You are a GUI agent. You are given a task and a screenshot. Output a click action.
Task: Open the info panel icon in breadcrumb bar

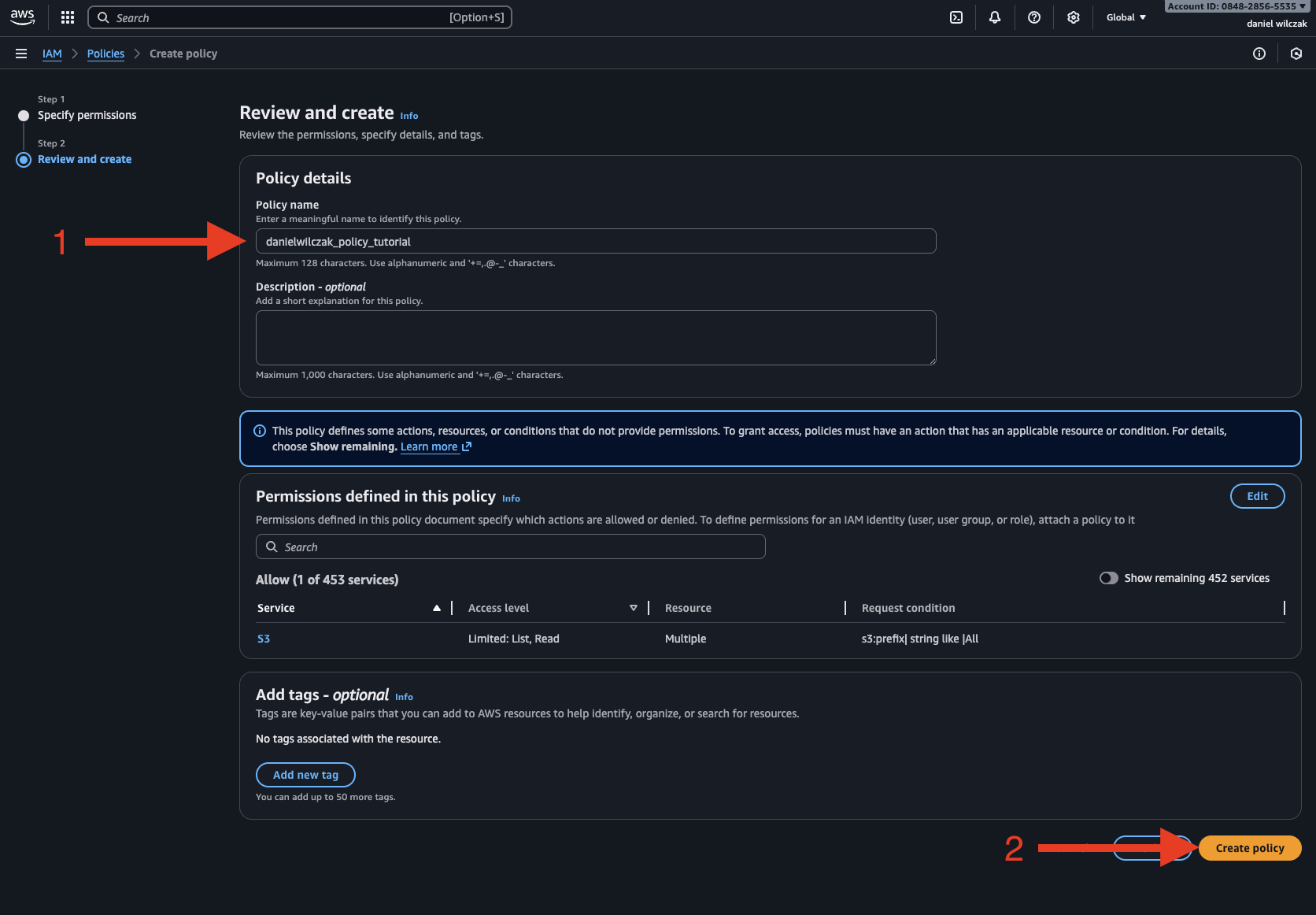tap(1259, 54)
